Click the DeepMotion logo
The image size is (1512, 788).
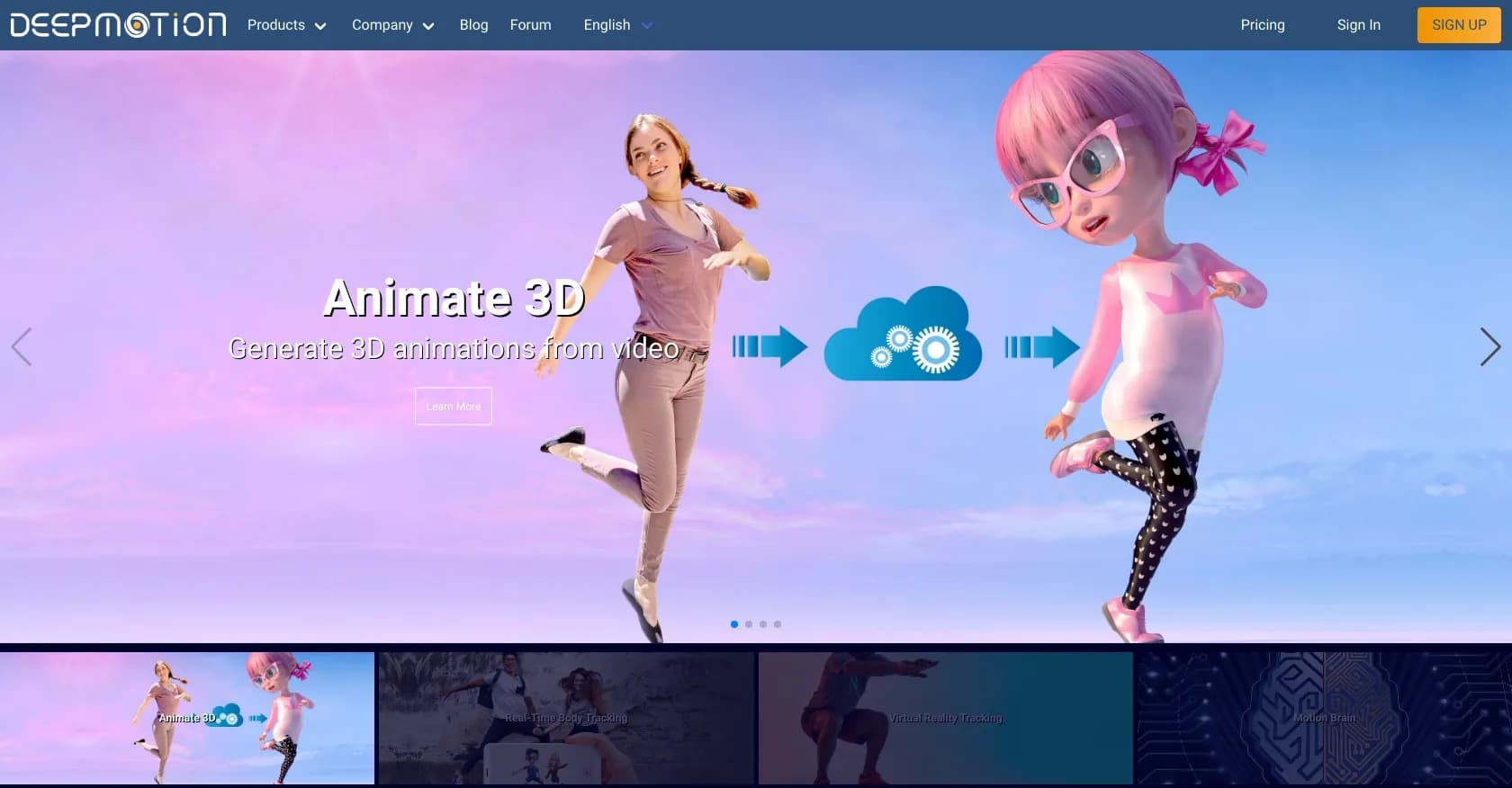(118, 24)
